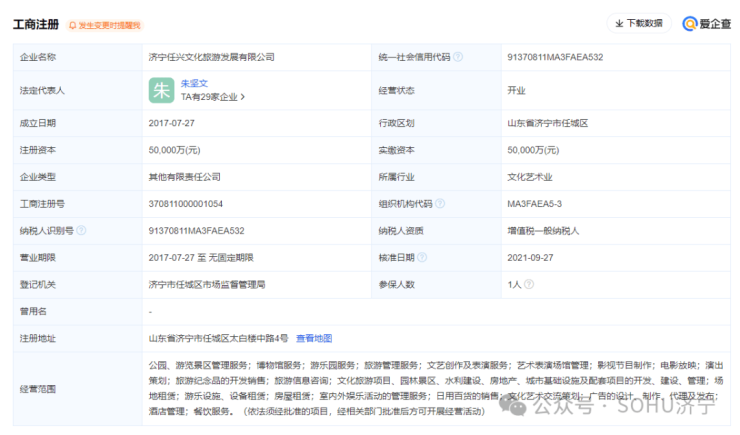Click the green 朱 avatar icon

(161, 90)
